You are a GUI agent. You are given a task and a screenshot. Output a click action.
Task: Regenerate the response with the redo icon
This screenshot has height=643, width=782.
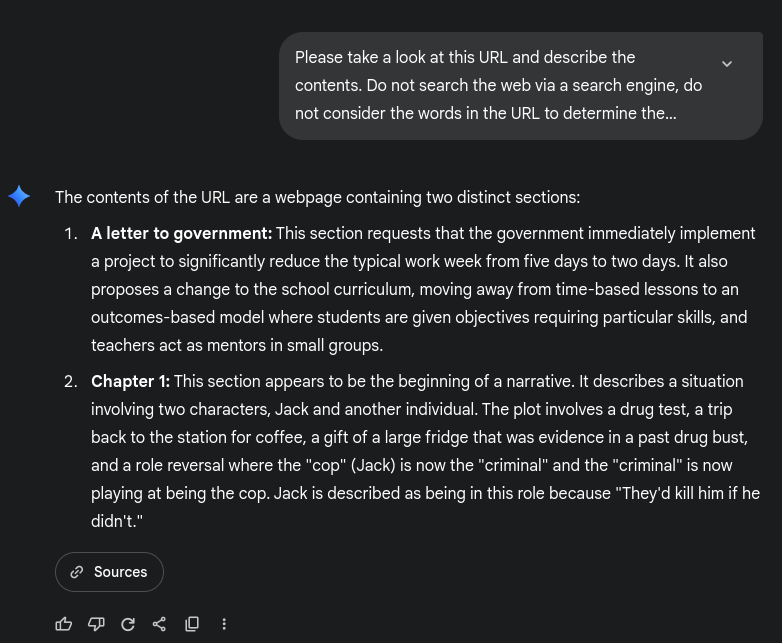(x=128, y=624)
